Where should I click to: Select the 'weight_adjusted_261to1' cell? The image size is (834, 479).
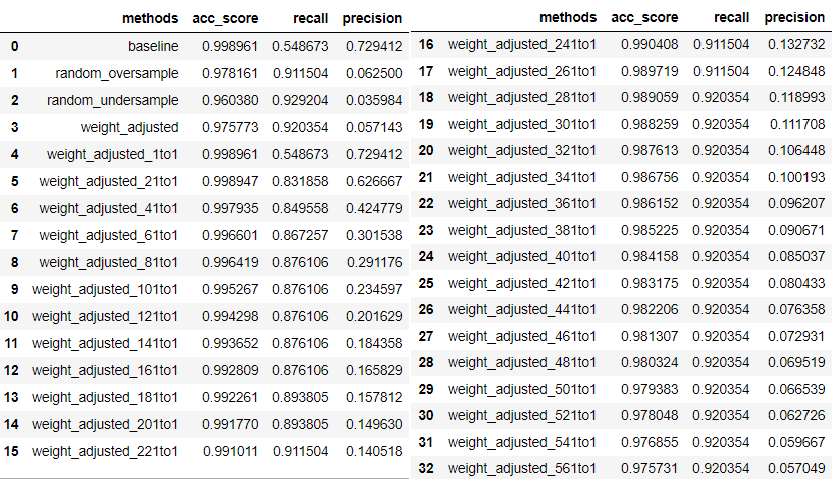[522, 71]
